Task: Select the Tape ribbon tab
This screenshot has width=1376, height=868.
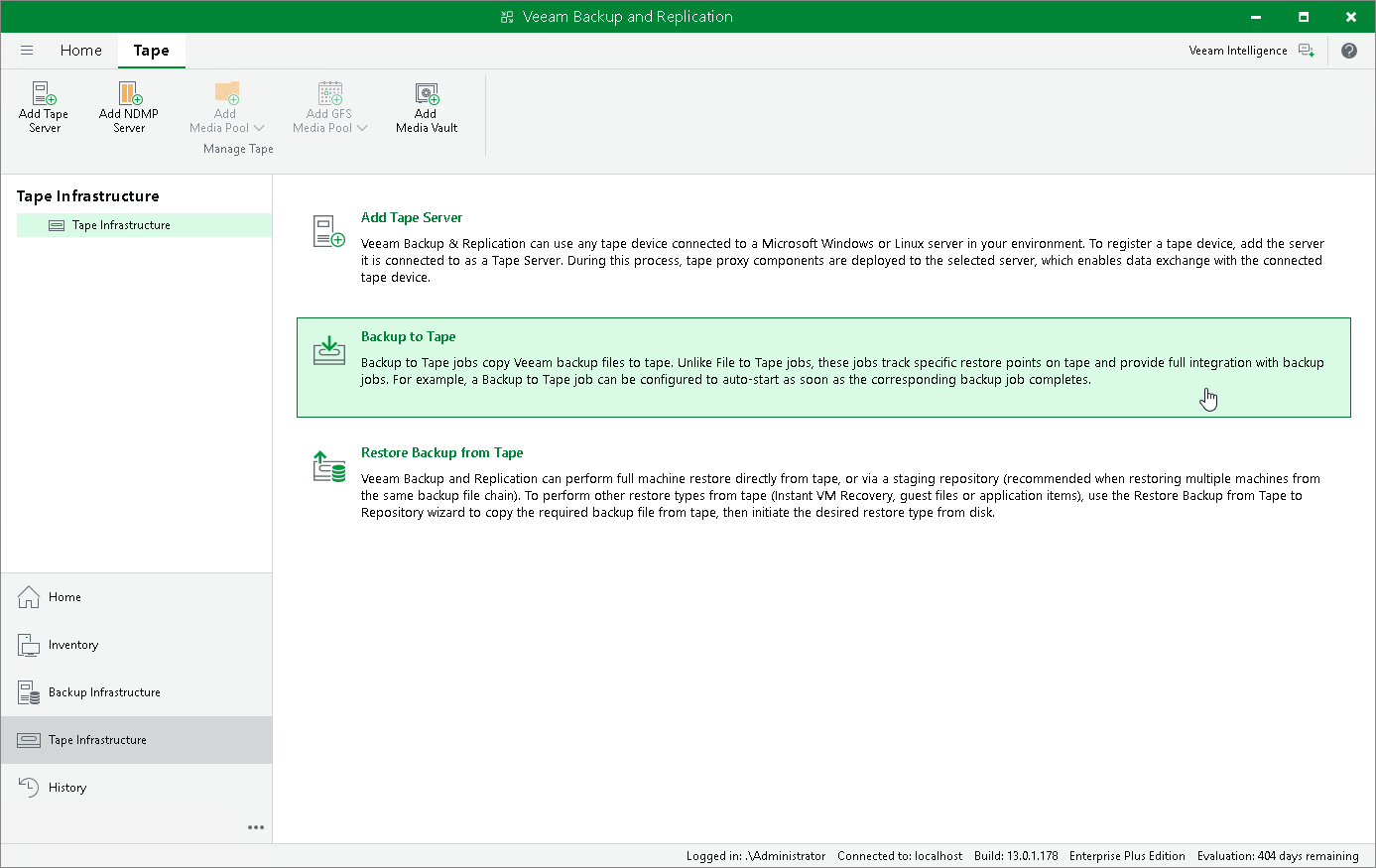Action: pyautogui.click(x=152, y=51)
